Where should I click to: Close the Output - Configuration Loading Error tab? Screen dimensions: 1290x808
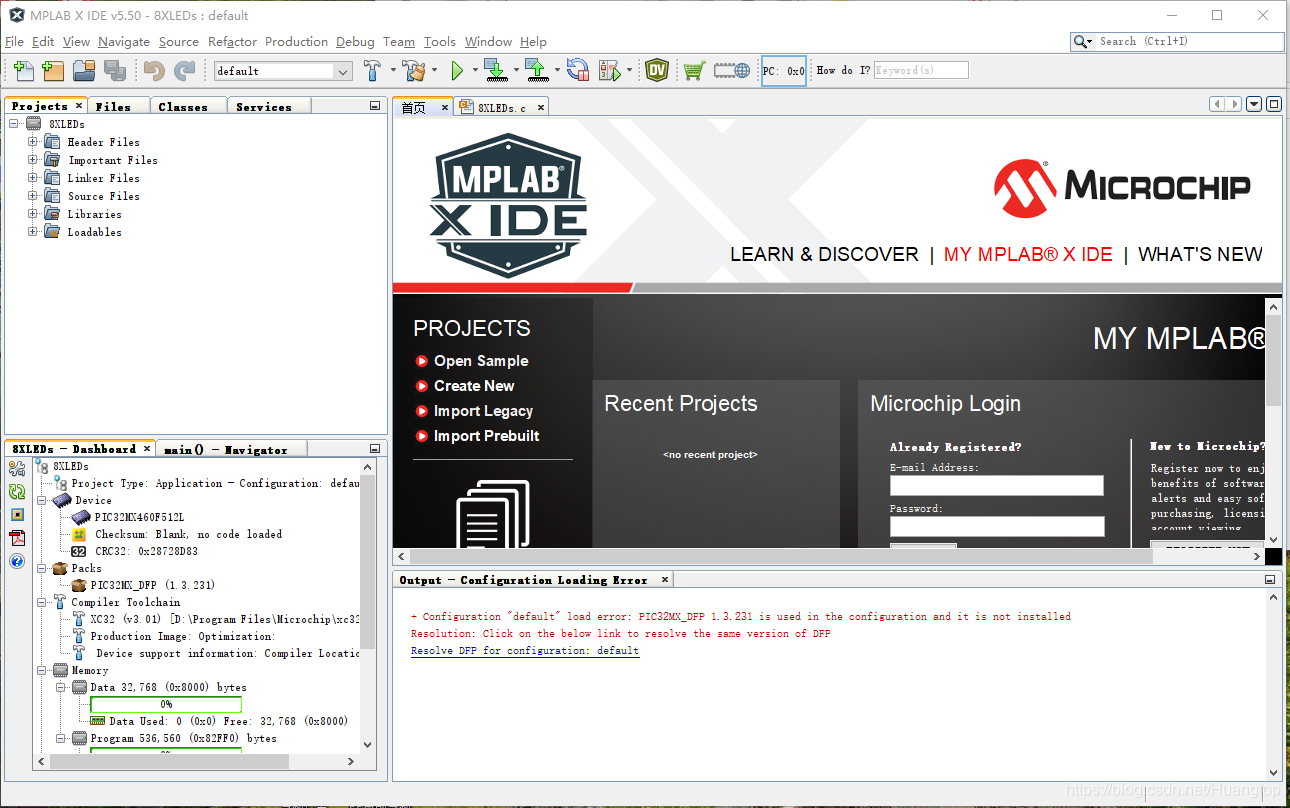pyautogui.click(x=664, y=580)
